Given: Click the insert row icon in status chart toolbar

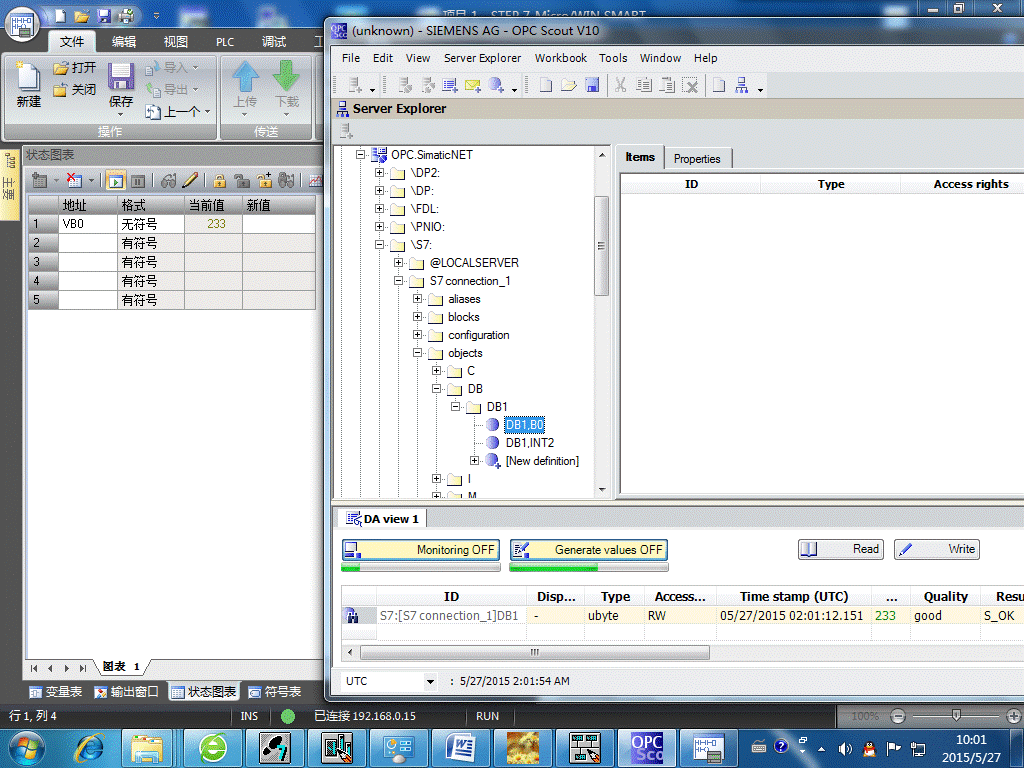Looking at the screenshot, I should (40, 180).
